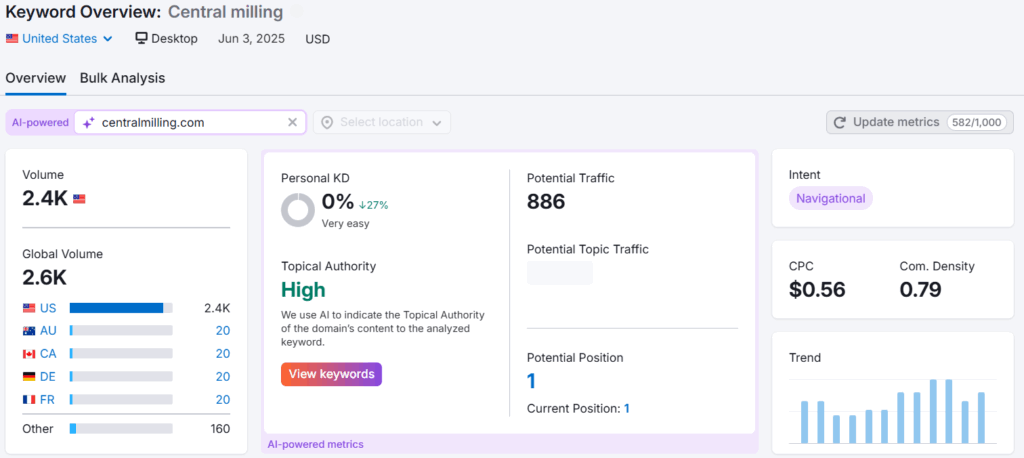Open the Potential Position 1 link
The image size is (1024, 458).
click(x=531, y=381)
